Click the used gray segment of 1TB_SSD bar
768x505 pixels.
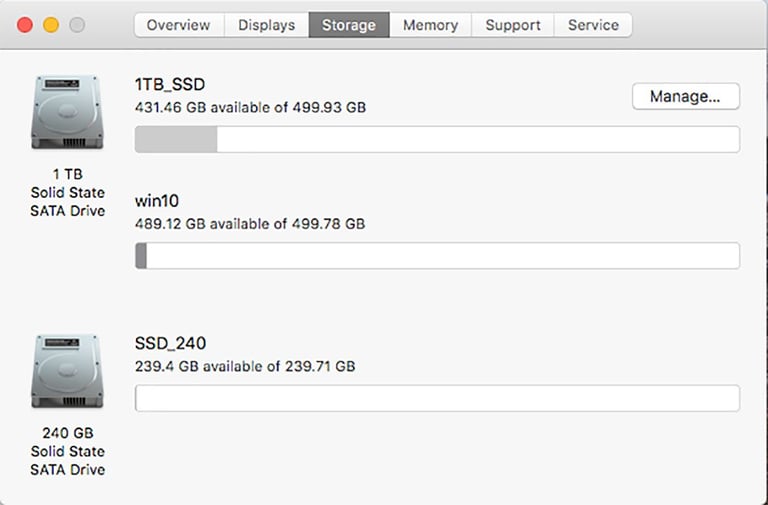coord(176,139)
